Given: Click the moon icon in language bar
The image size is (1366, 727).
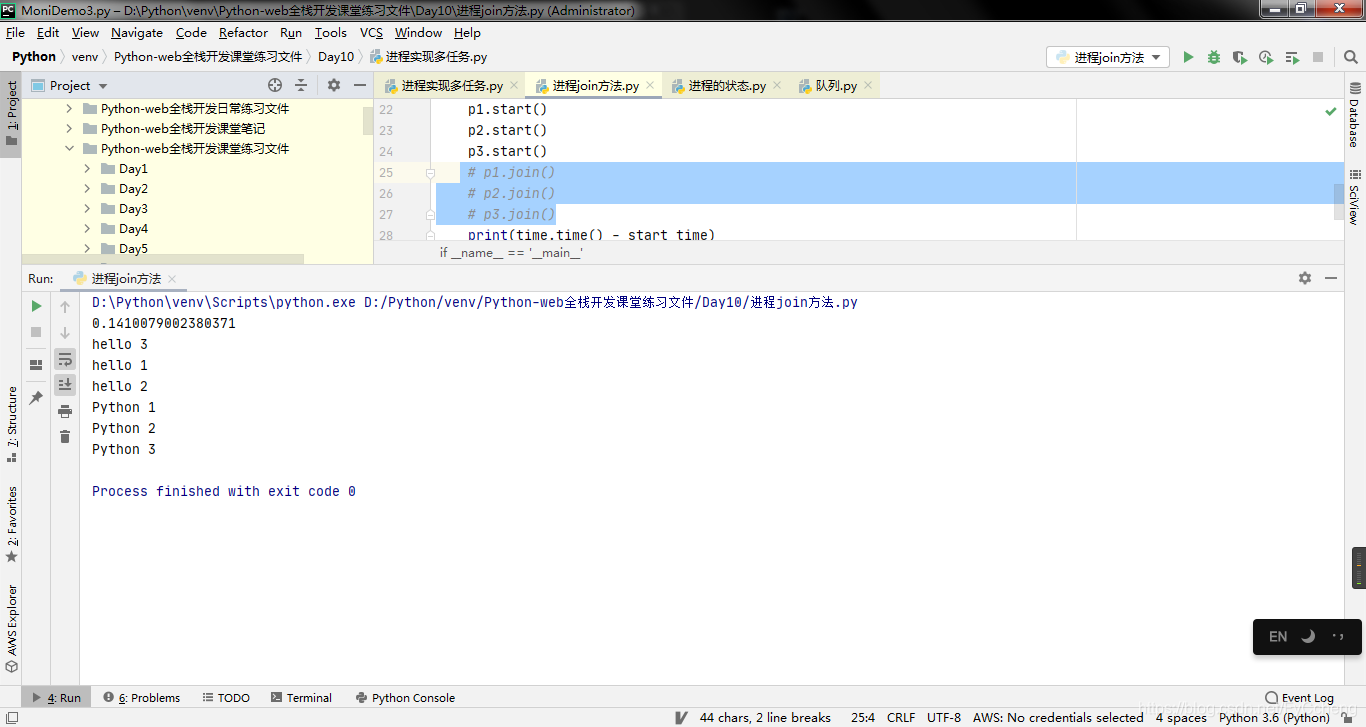Looking at the screenshot, I should (1308, 636).
